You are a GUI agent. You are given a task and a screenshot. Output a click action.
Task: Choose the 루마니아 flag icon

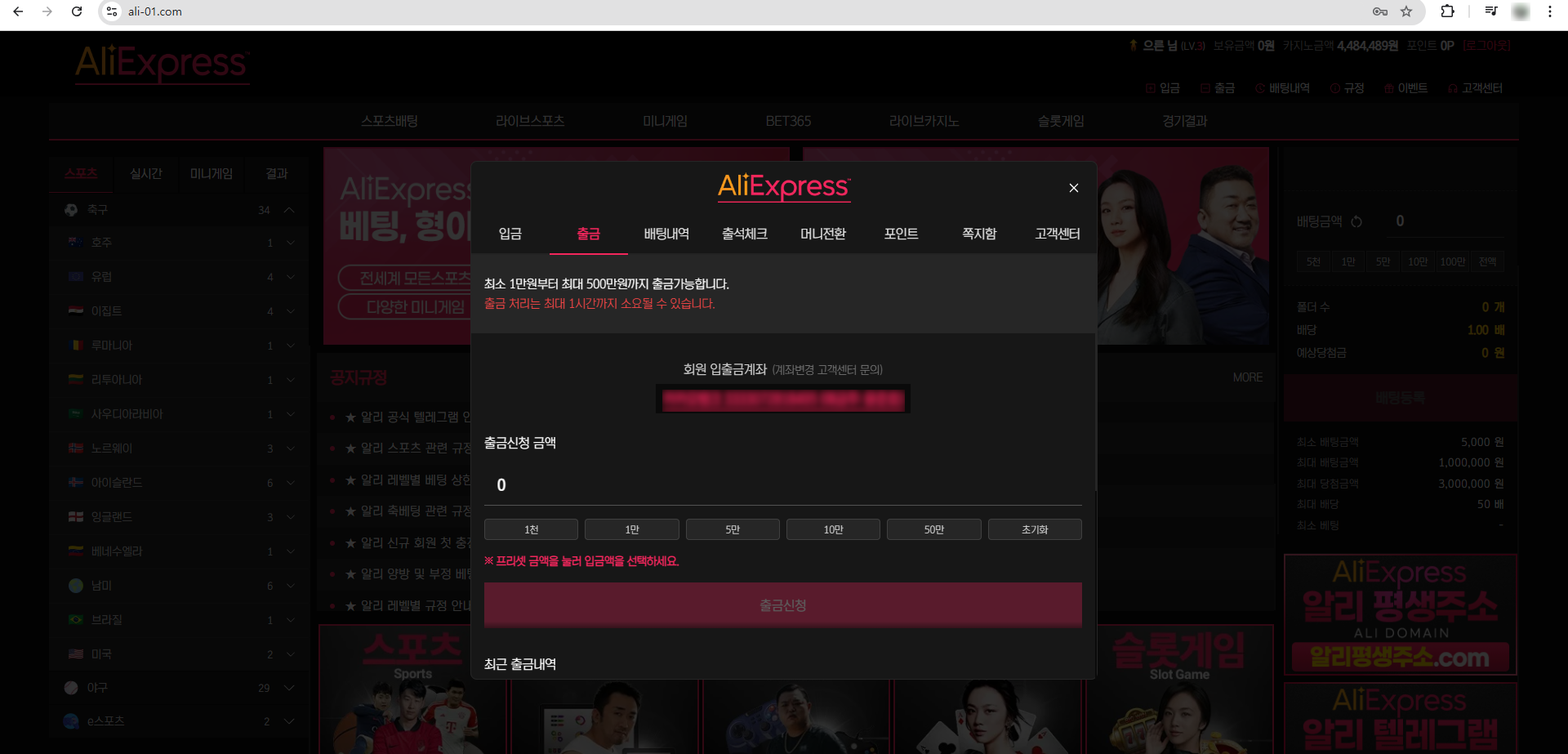[x=76, y=346]
